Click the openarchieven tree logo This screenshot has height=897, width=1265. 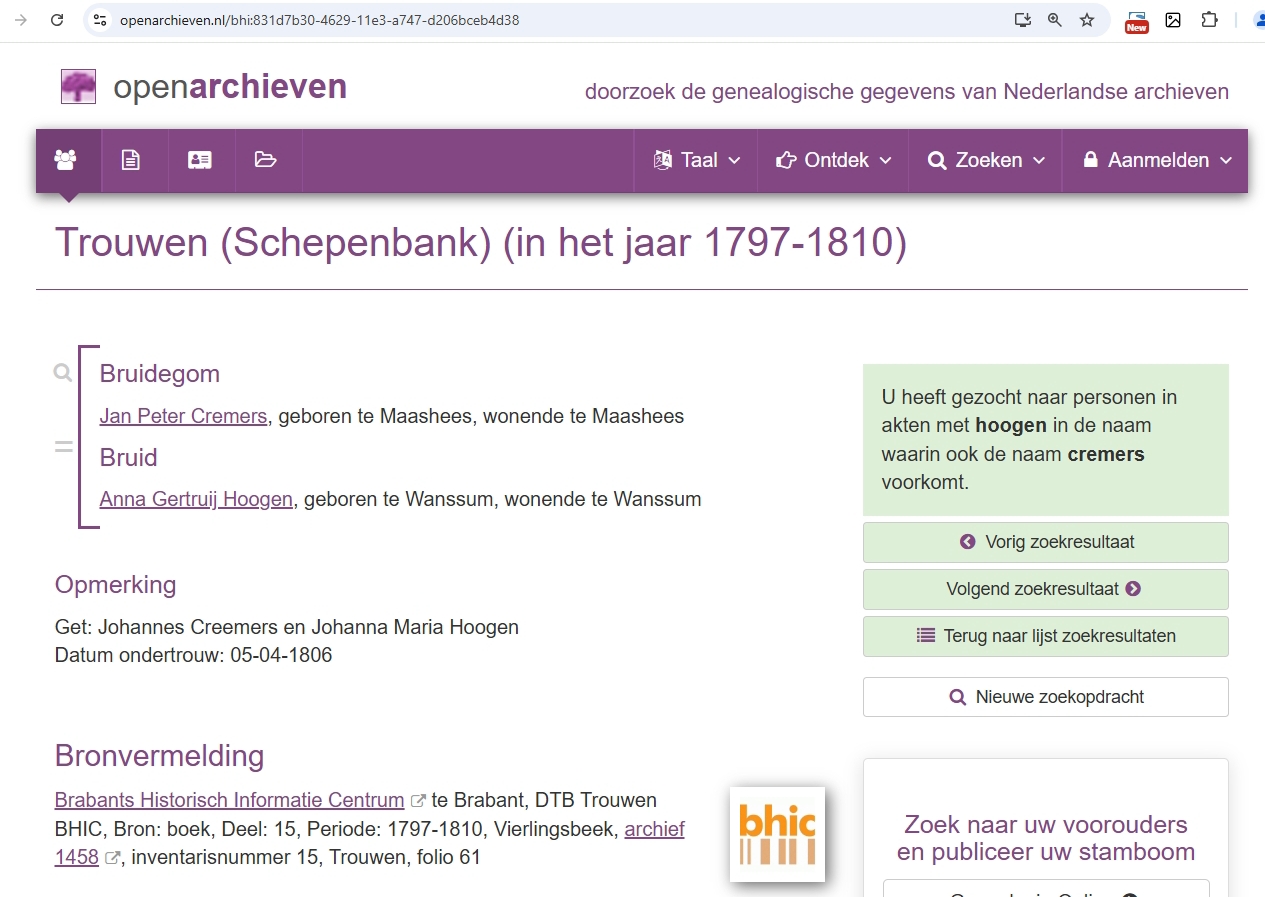pyautogui.click(x=78, y=87)
